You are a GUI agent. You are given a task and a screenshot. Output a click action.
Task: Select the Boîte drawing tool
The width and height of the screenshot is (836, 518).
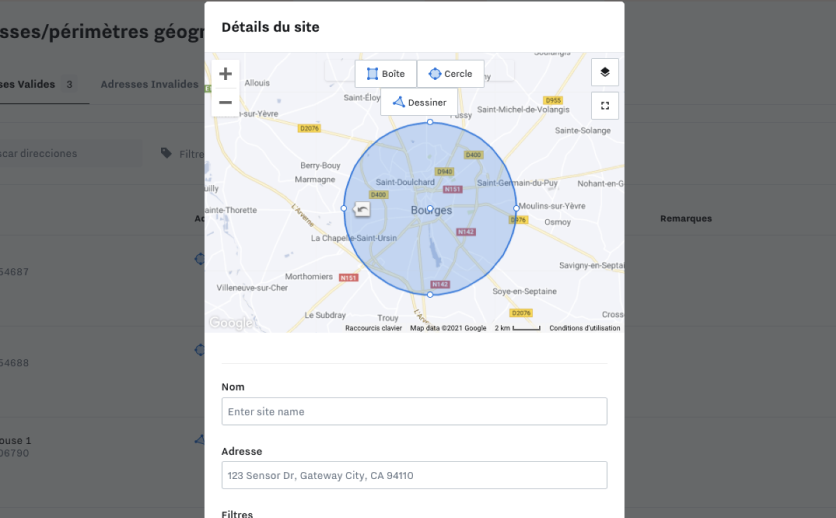click(x=386, y=74)
